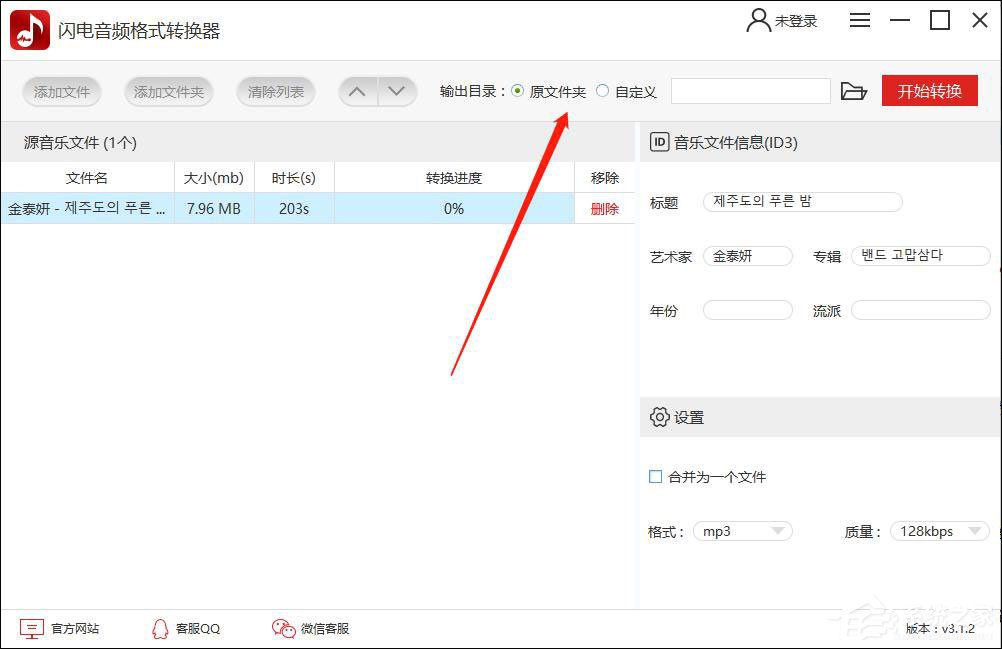Viewport: 1002px width, 649px height.
Task: Open the 质量 128kbps dropdown
Action: (938, 531)
